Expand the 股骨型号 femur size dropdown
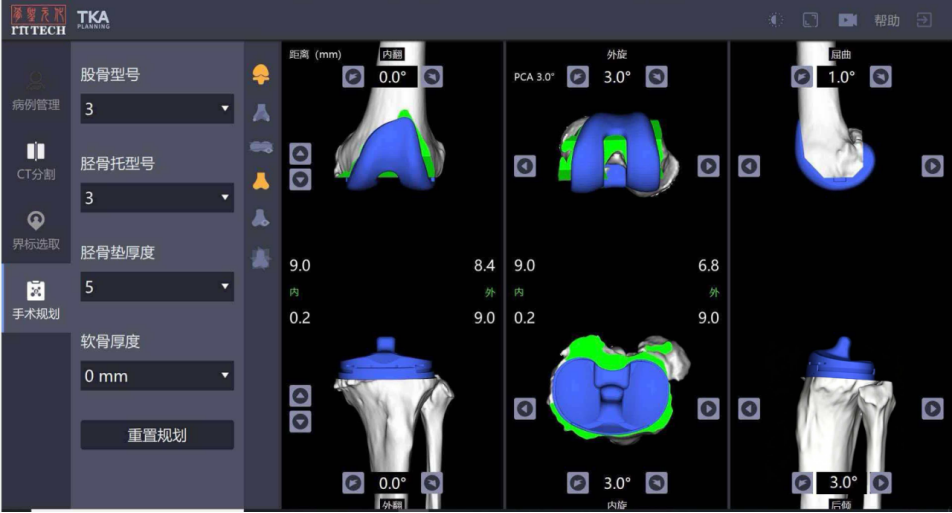Screen dimensions: 952x513 157,109
